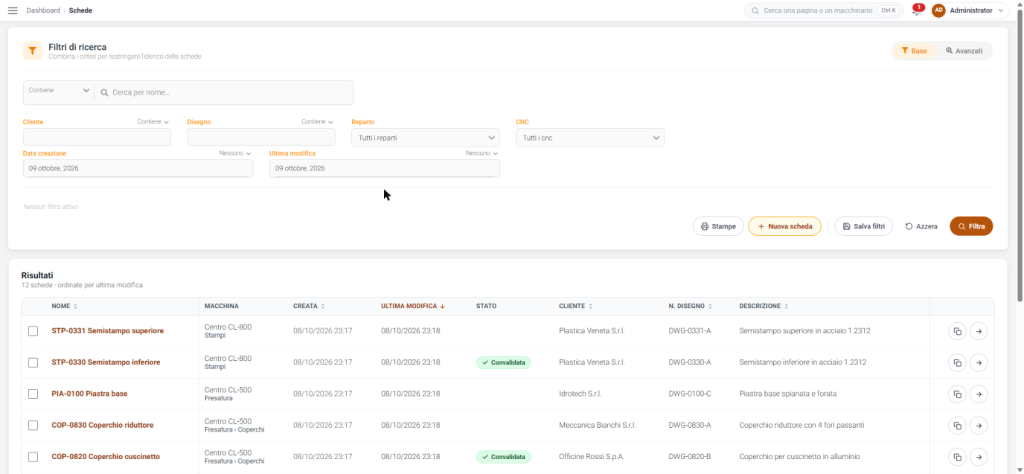Screen dimensions: 1024x474
Task: Sort results by the Creata column
Action: [x=309, y=306]
